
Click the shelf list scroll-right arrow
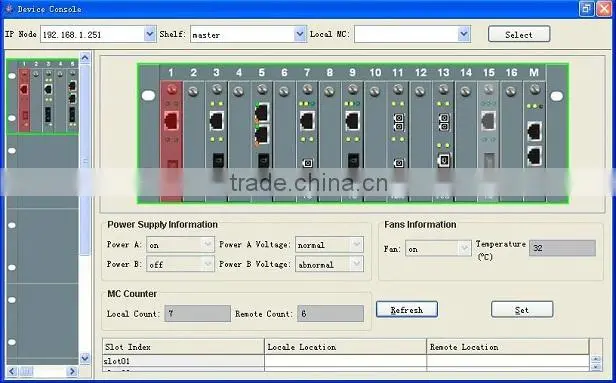72,371
